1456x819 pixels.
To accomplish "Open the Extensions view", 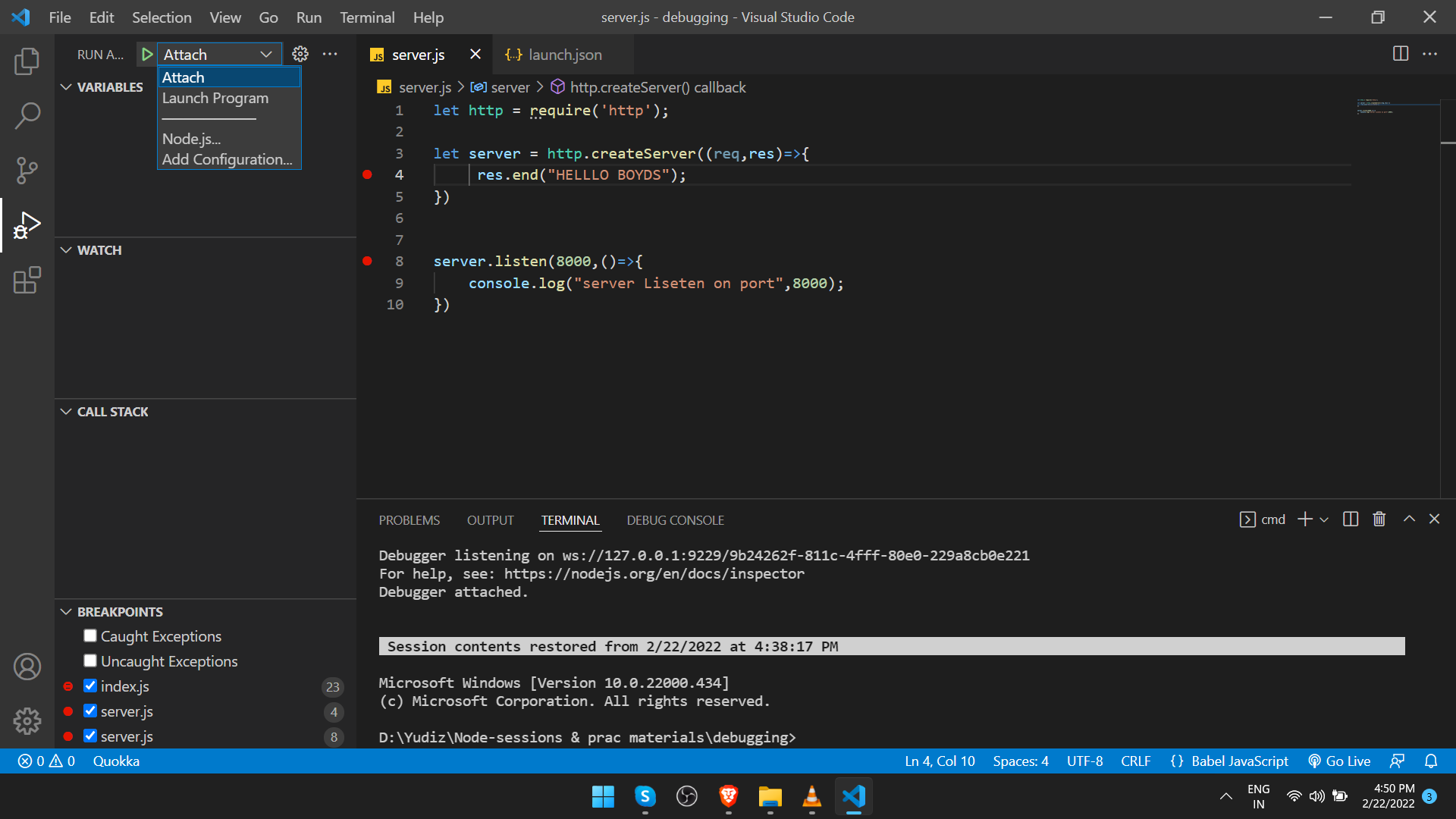I will [x=27, y=280].
